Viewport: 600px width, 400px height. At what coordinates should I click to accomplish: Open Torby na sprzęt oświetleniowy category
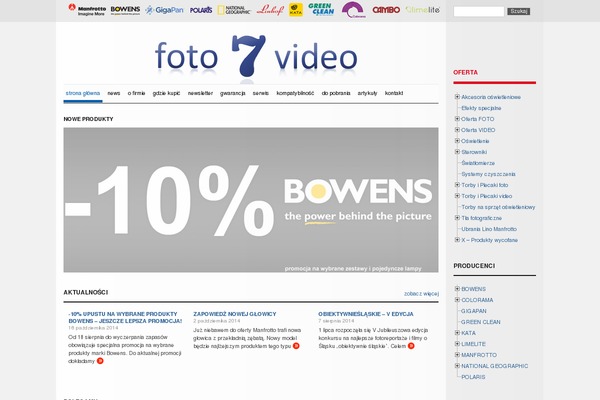tap(498, 207)
